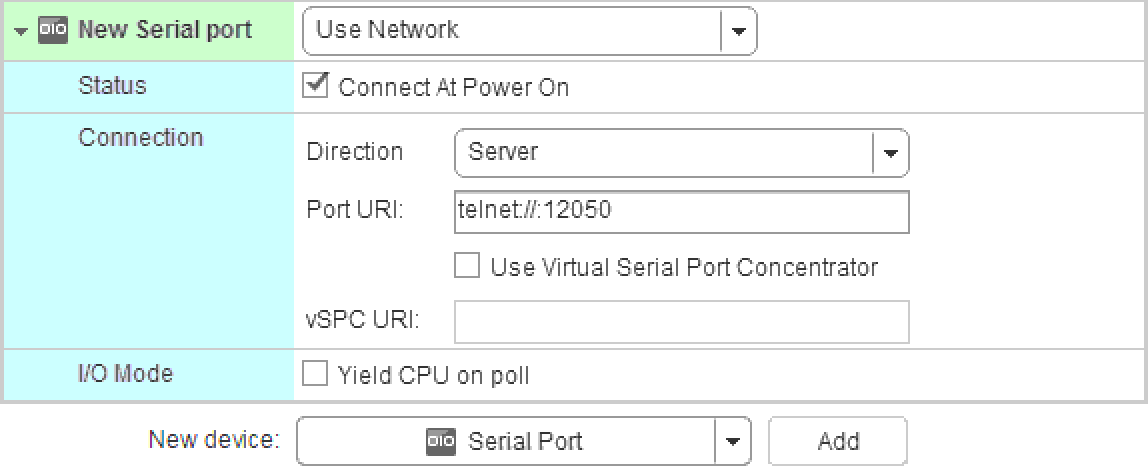Click the vSPC URI text field

pos(681,321)
